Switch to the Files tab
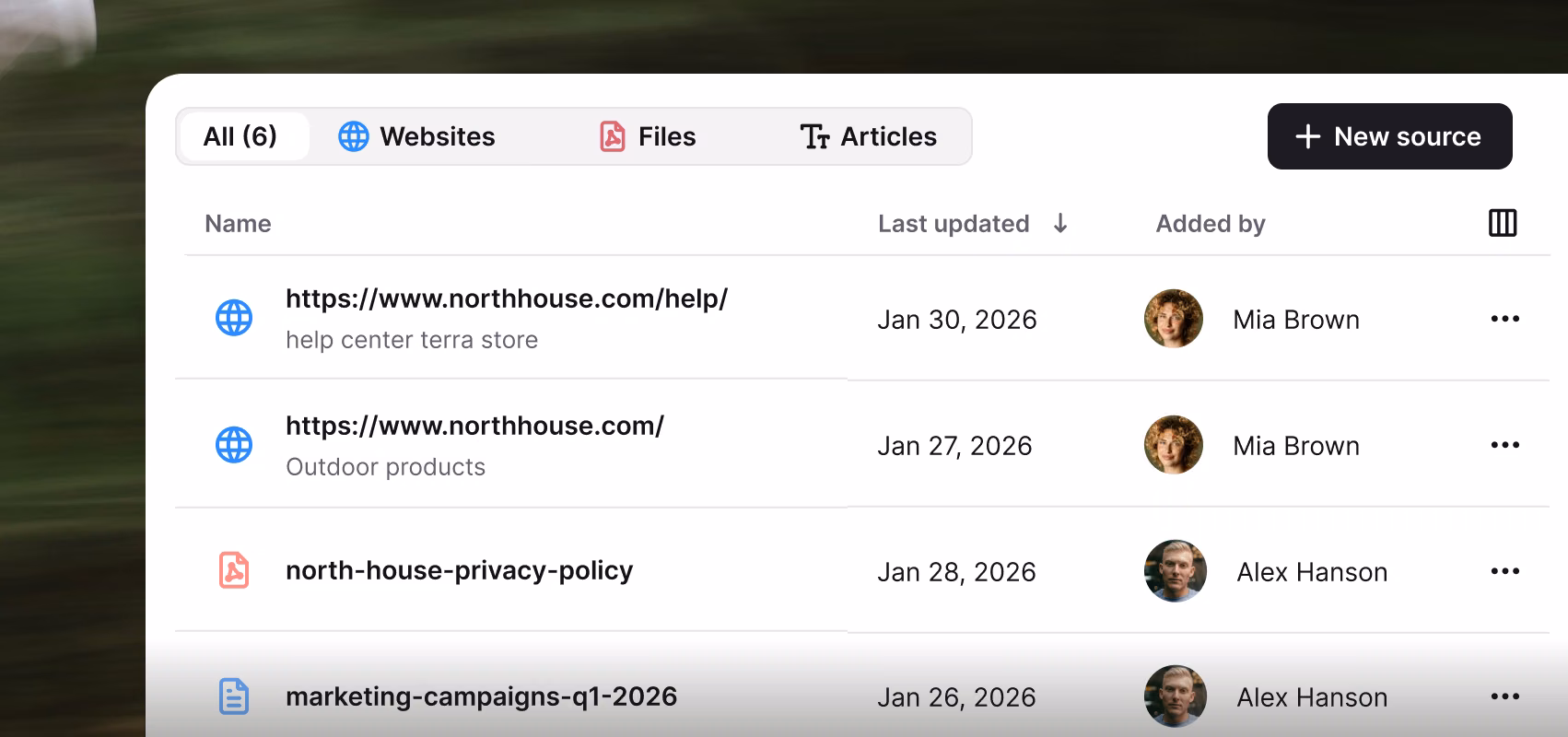 (648, 136)
